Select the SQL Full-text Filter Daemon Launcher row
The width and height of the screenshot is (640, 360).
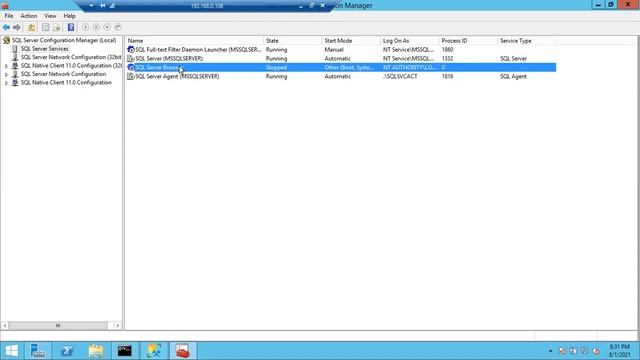(341, 49)
